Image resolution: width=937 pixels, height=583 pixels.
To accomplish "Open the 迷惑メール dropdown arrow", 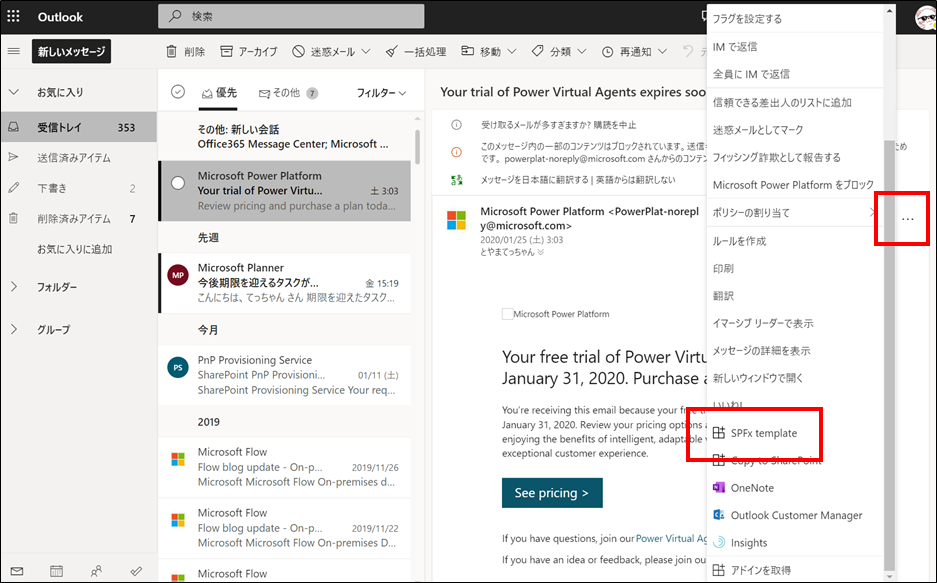I will pos(366,51).
